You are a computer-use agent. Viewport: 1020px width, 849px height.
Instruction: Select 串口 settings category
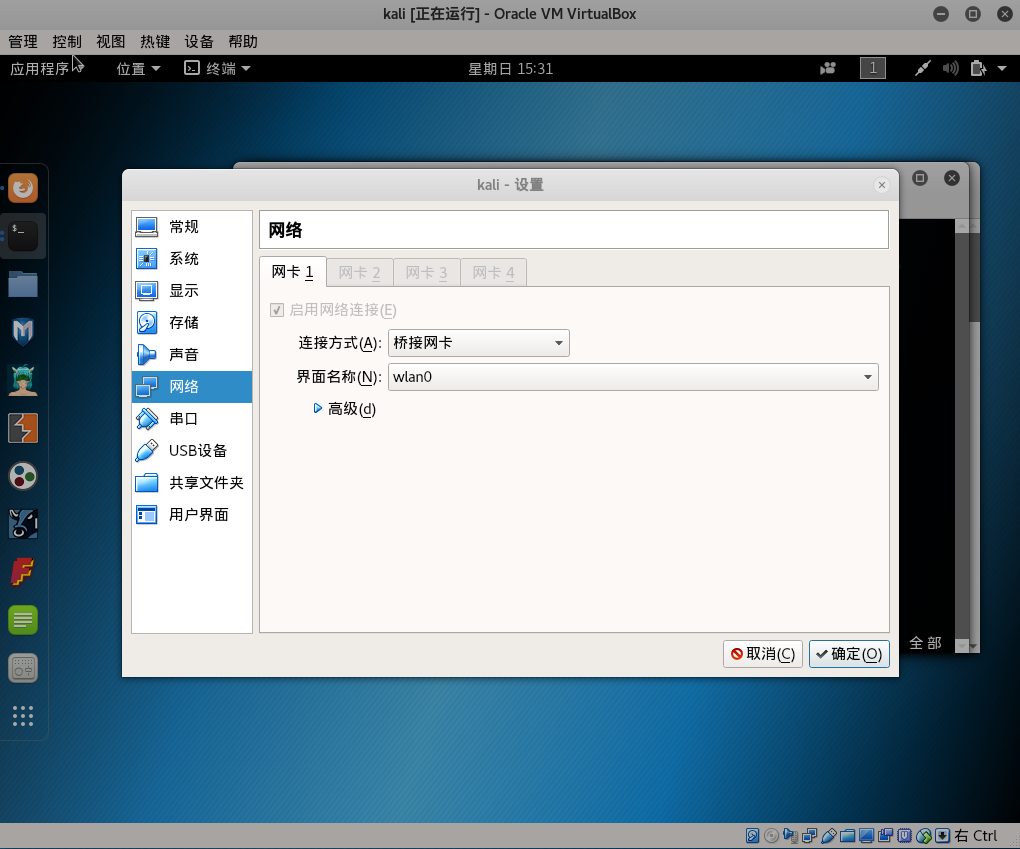pos(192,418)
